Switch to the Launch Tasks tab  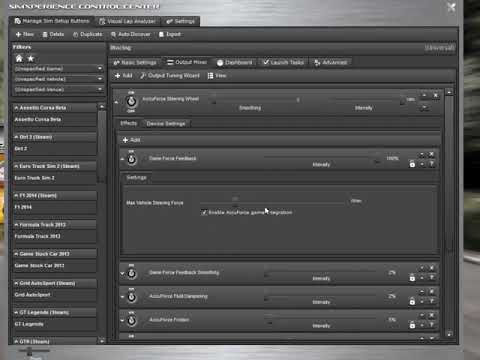[x=284, y=62]
